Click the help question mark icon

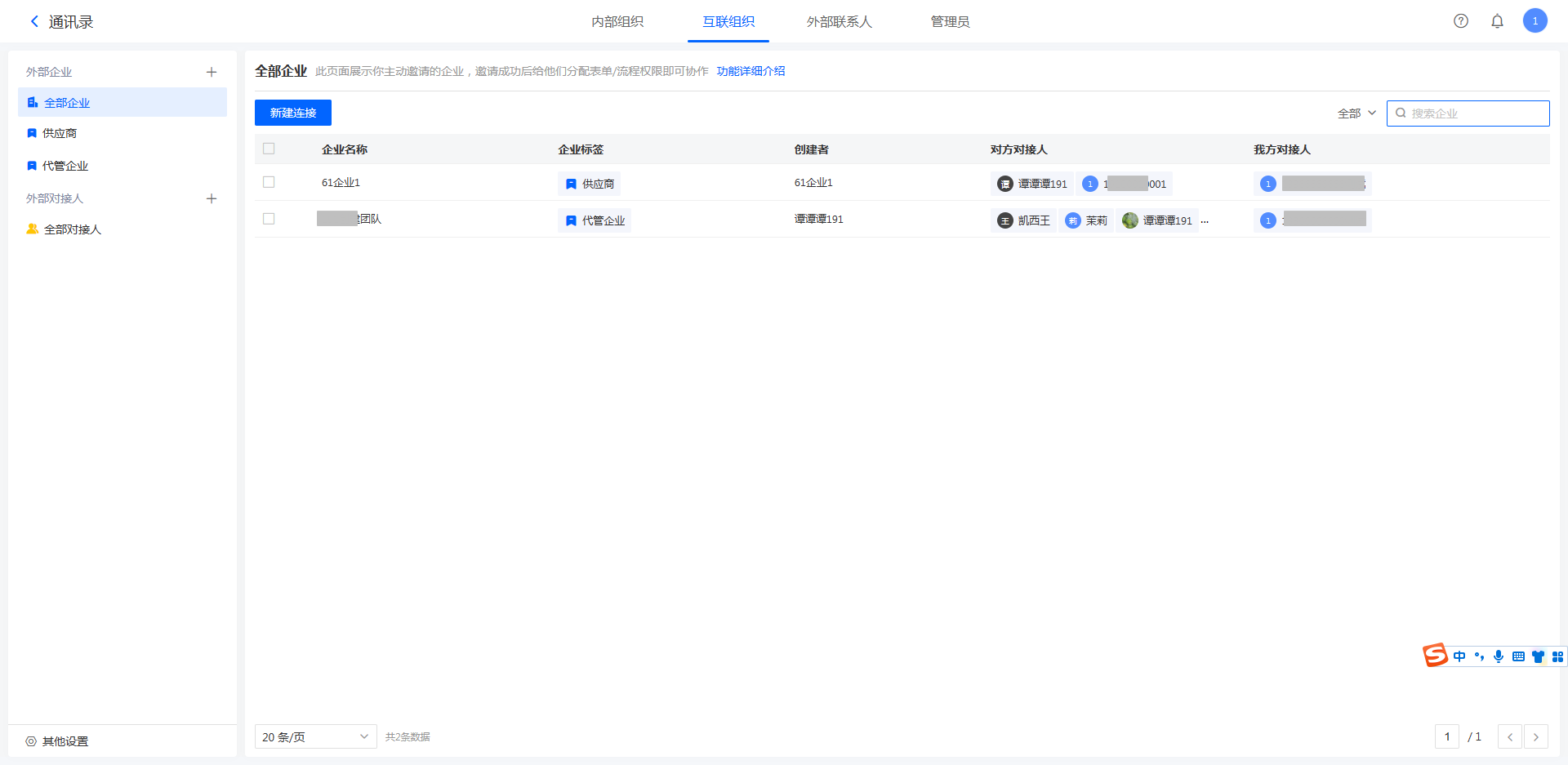(x=1461, y=21)
